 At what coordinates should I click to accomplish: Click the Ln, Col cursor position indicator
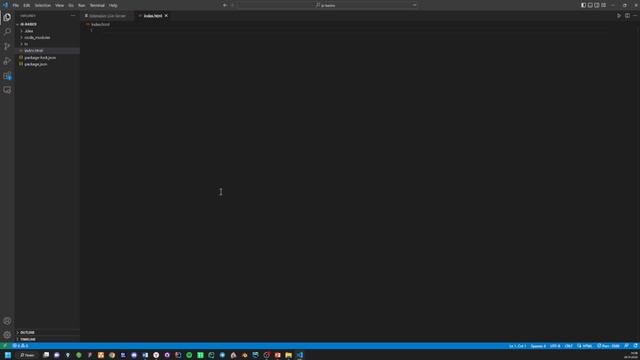tap(517, 346)
